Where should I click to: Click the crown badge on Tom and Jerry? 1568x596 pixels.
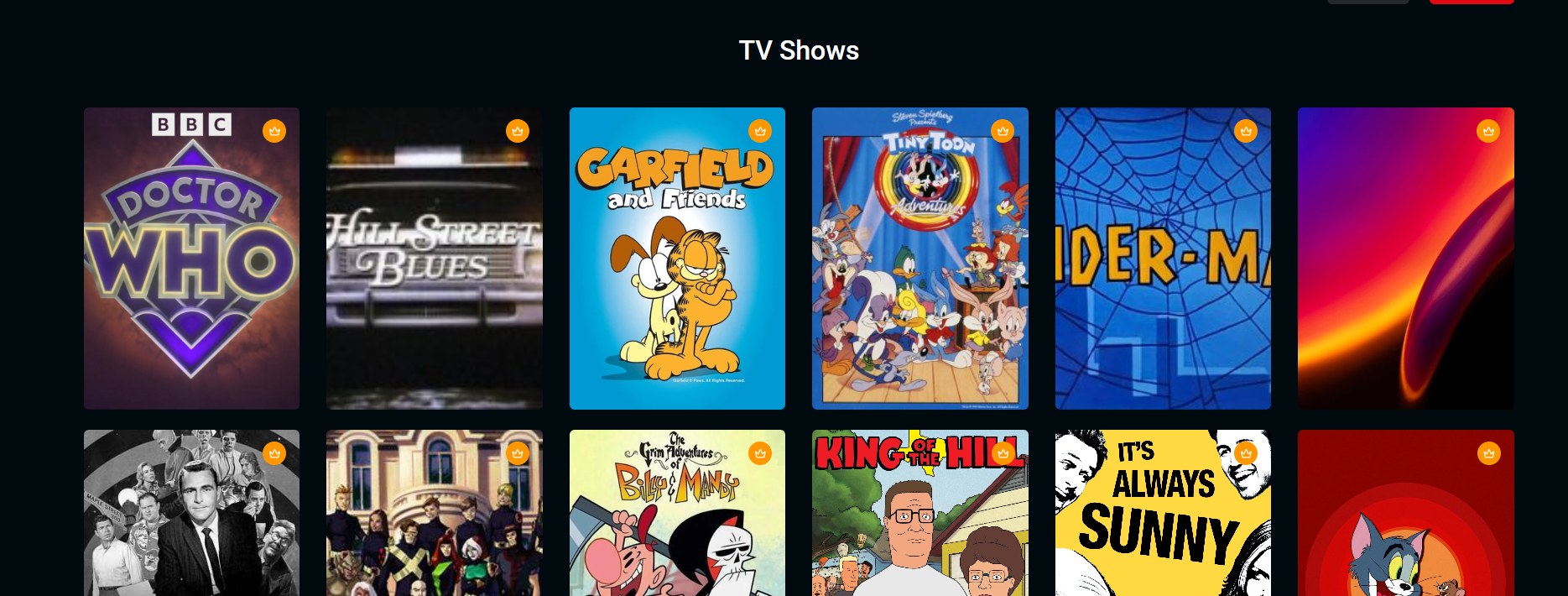1488,453
